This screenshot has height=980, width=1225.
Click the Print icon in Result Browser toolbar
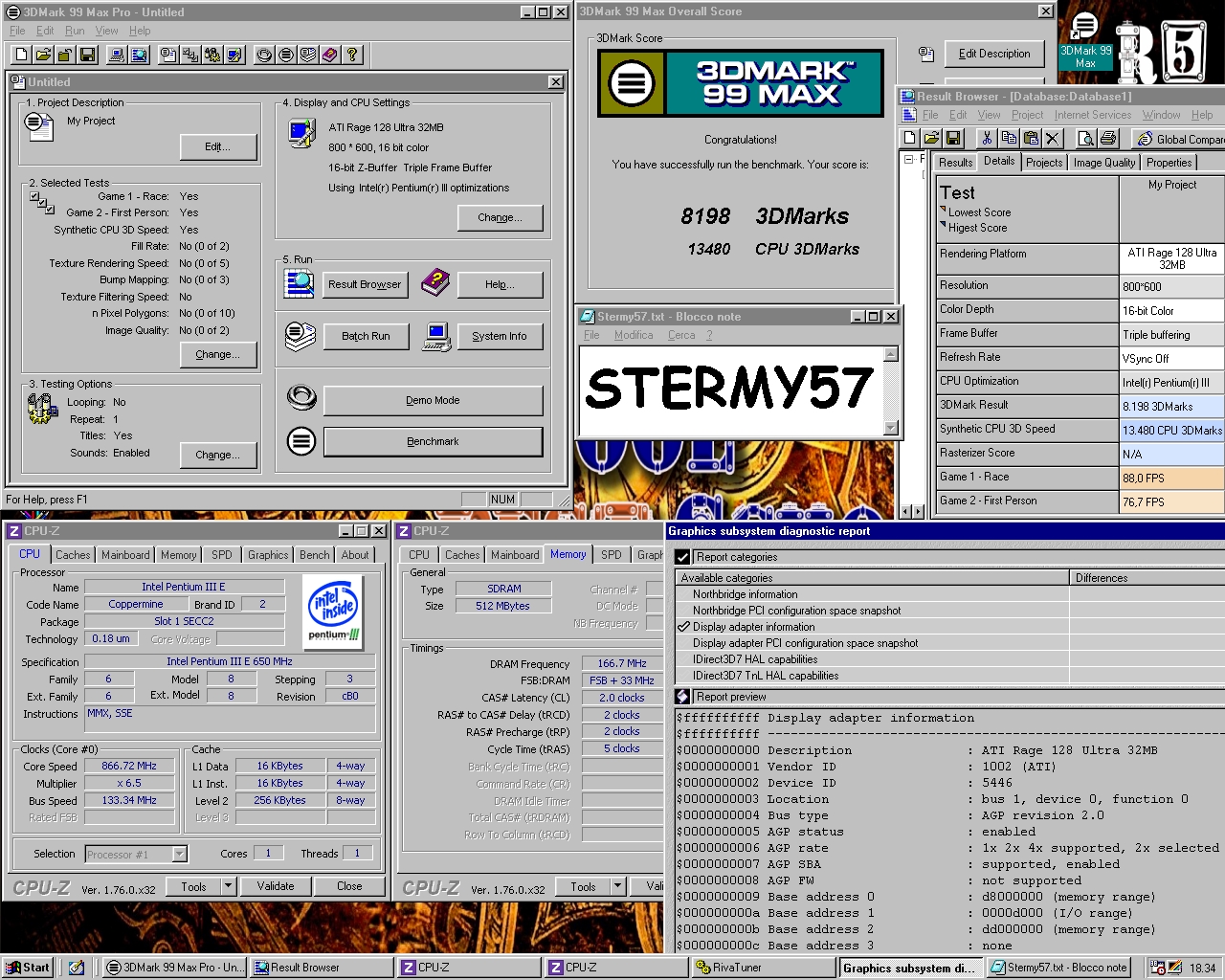1107,138
